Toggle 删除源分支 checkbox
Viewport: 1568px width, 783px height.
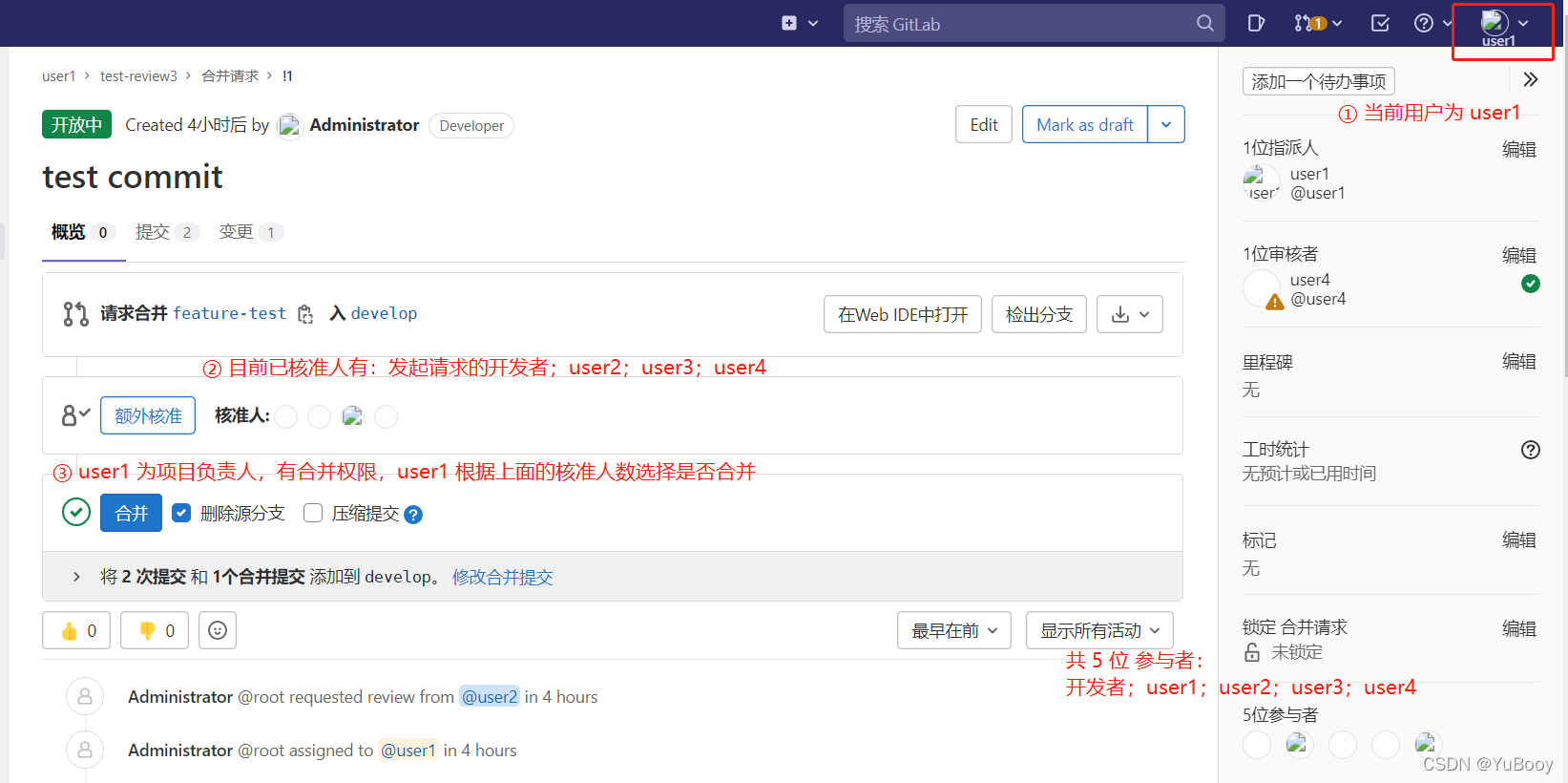coord(181,513)
